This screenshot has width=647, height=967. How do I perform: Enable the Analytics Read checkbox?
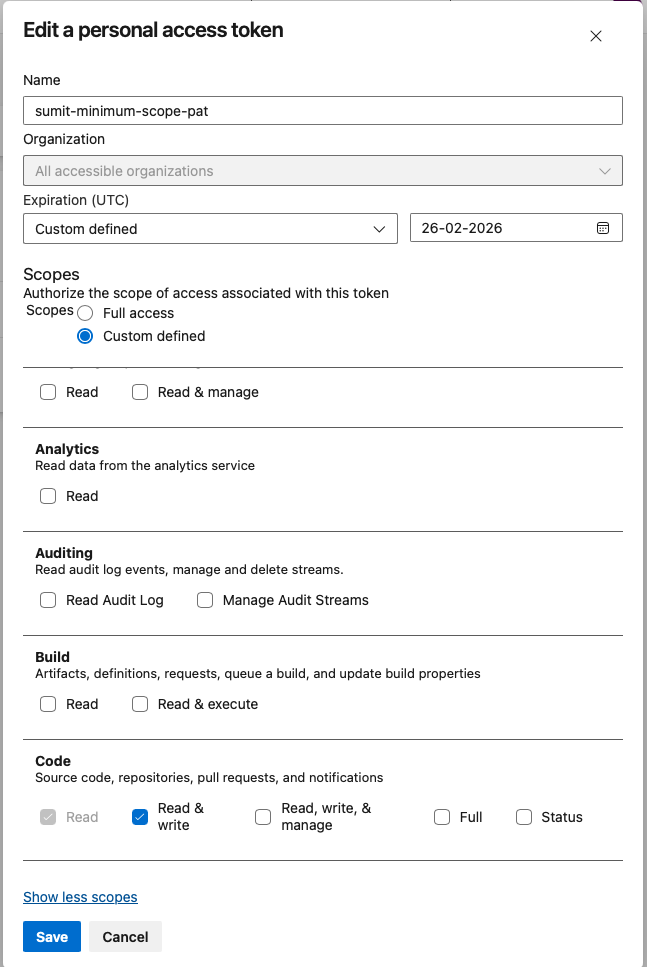click(x=48, y=496)
